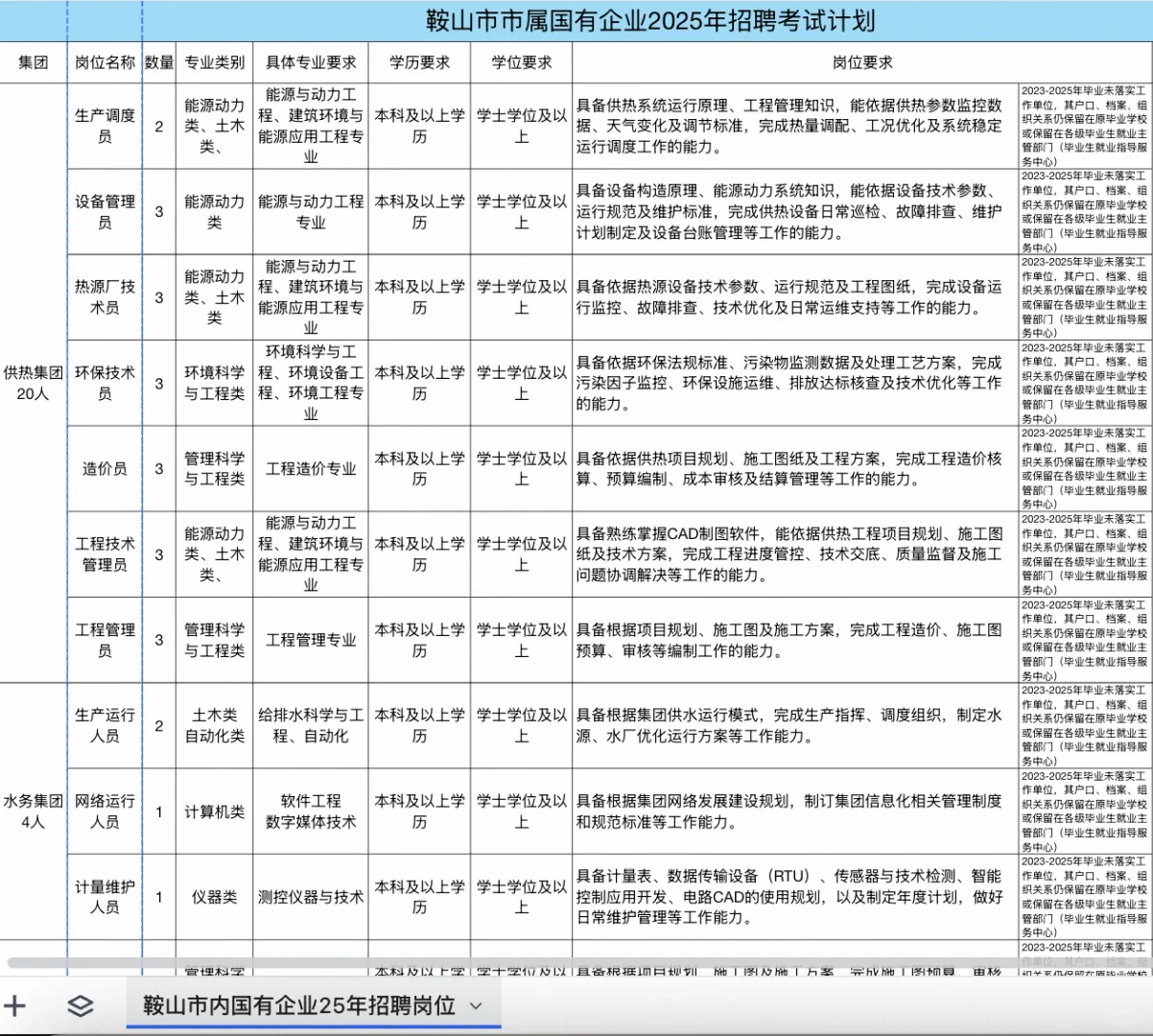Select the 土木类 自动化类 category cell
The image size is (1153, 1036).
click(x=215, y=725)
